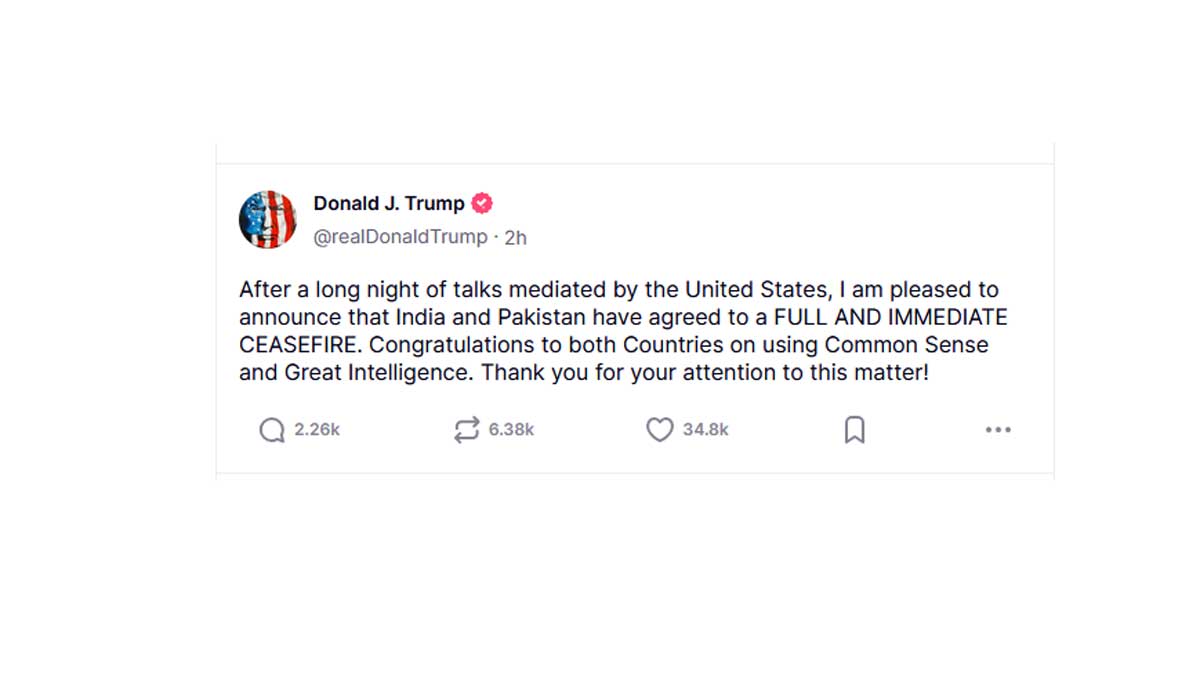This screenshot has width=1200, height=677.
Task: Open the 2h timestamp permalink
Action: click(x=515, y=237)
